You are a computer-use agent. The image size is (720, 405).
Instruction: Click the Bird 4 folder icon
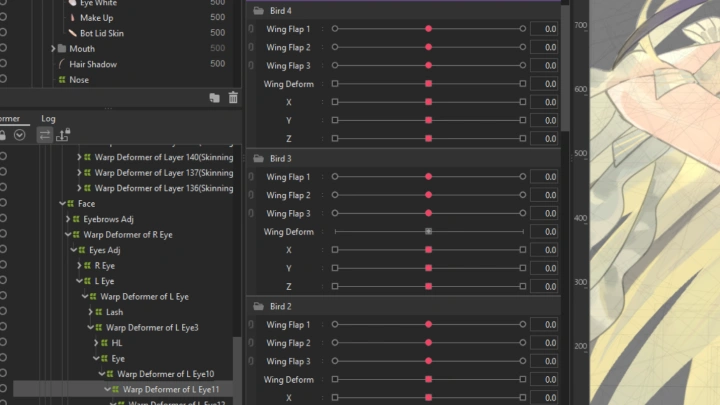pyautogui.click(x=259, y=10)
